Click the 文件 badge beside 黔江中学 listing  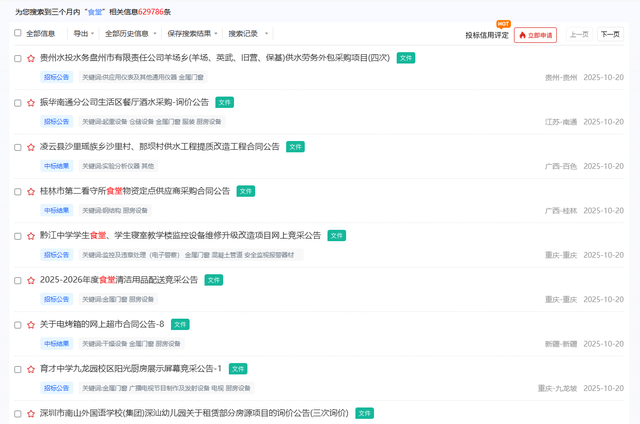(x=337, y=236)
